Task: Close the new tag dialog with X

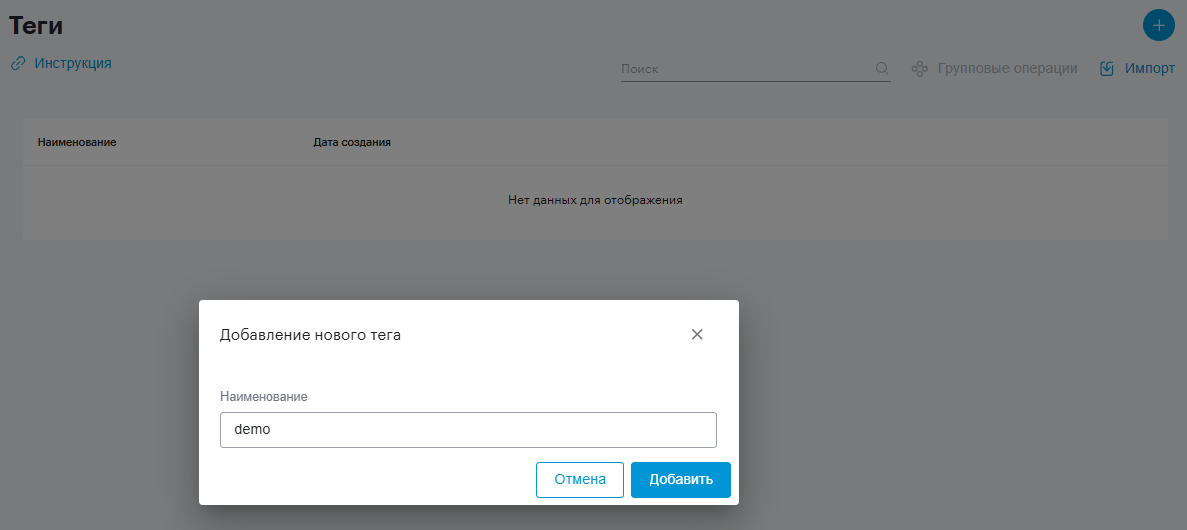Action: [x=697, y=335]
